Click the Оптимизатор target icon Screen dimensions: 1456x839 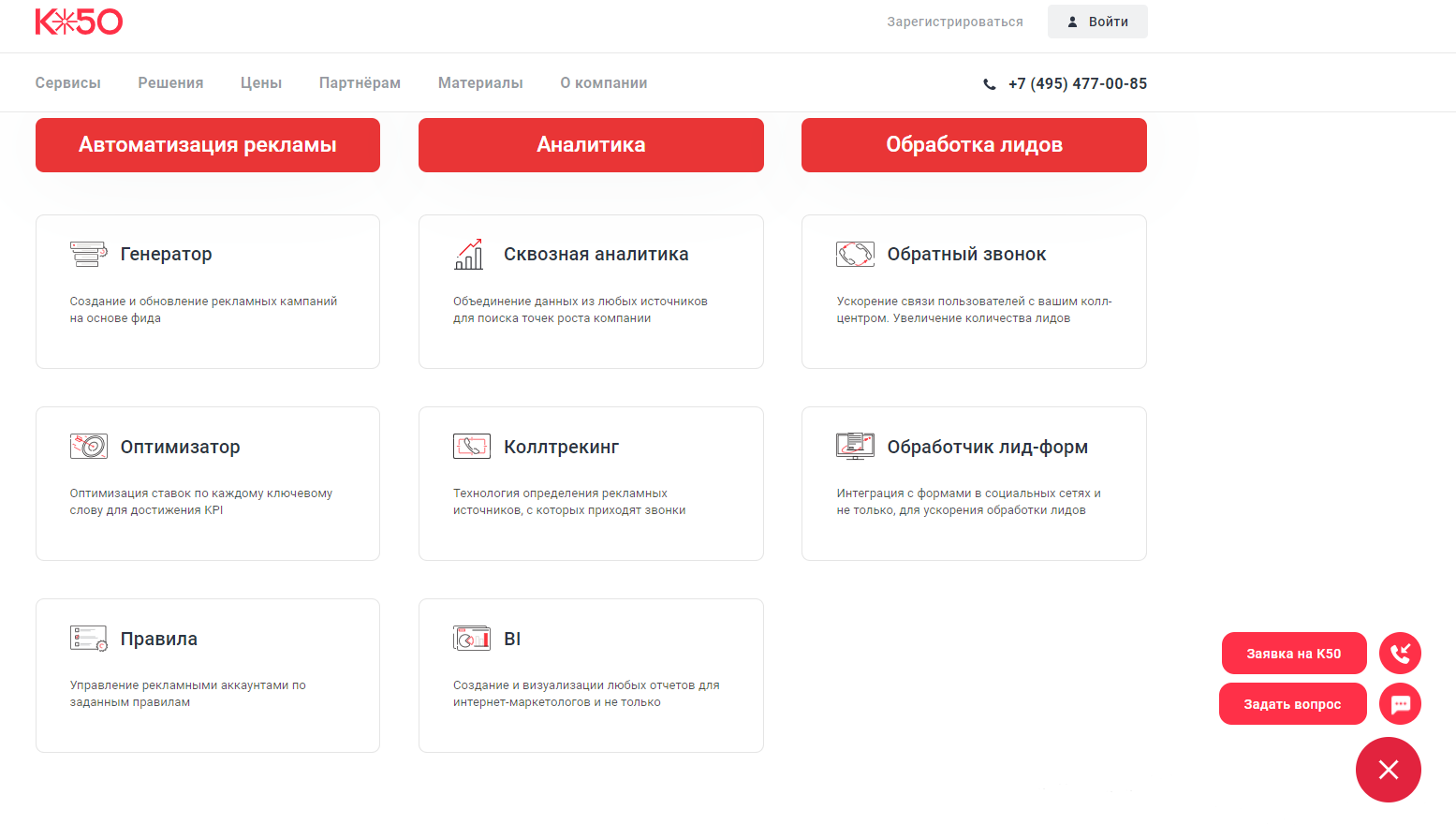89,447
